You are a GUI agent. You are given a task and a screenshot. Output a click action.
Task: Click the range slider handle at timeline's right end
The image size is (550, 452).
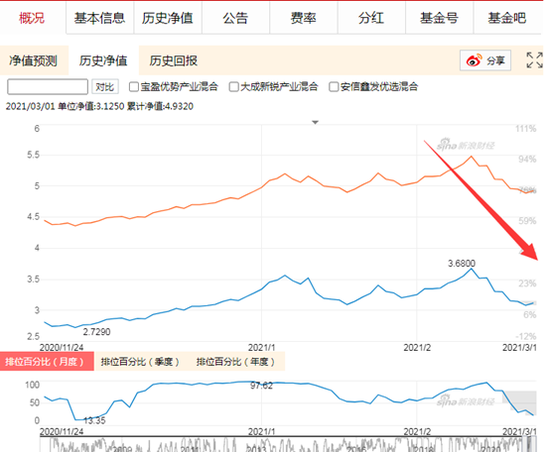[533, 445]
